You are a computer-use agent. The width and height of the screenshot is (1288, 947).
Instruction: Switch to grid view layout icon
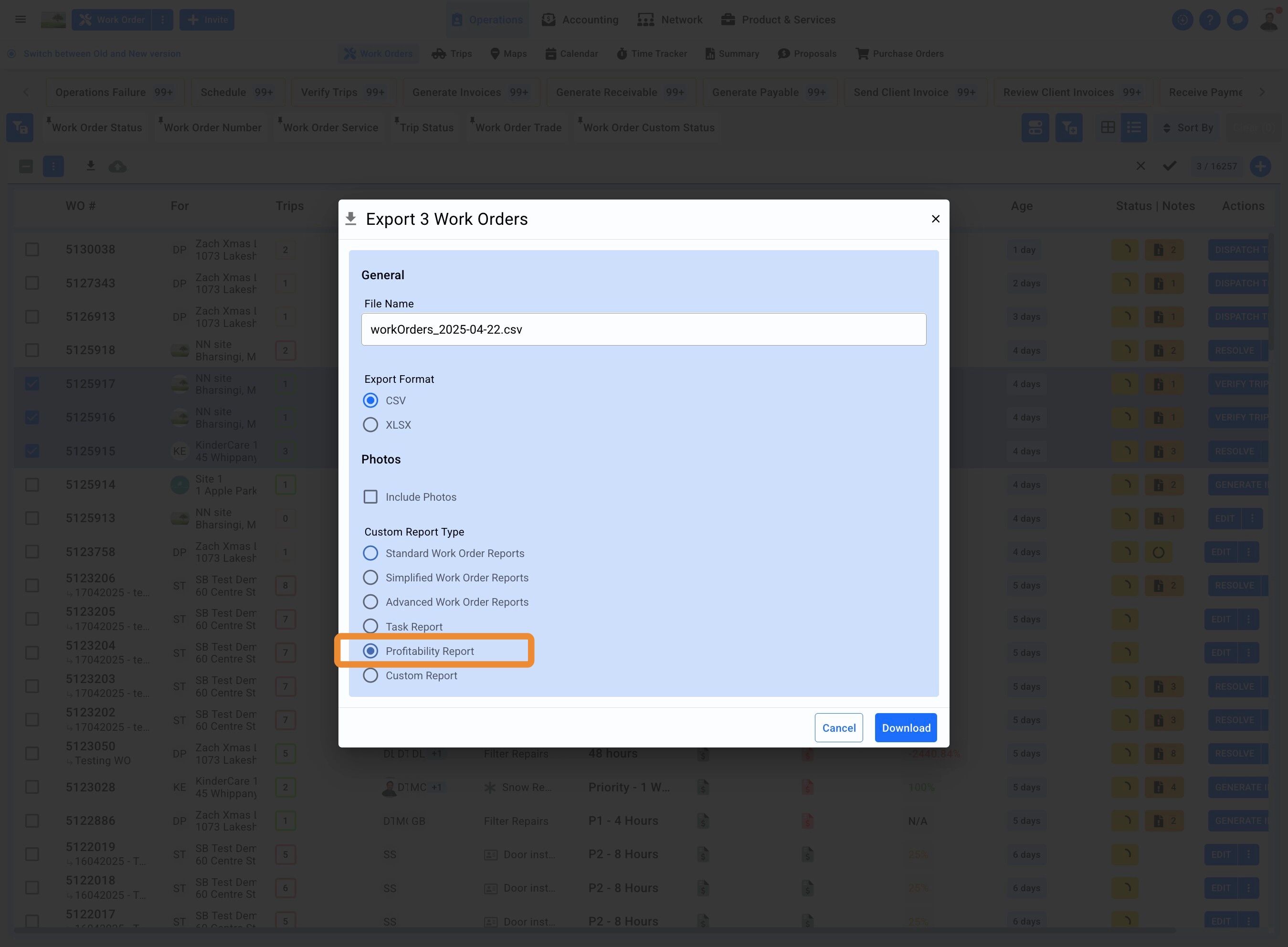(x=1108, y=127)
